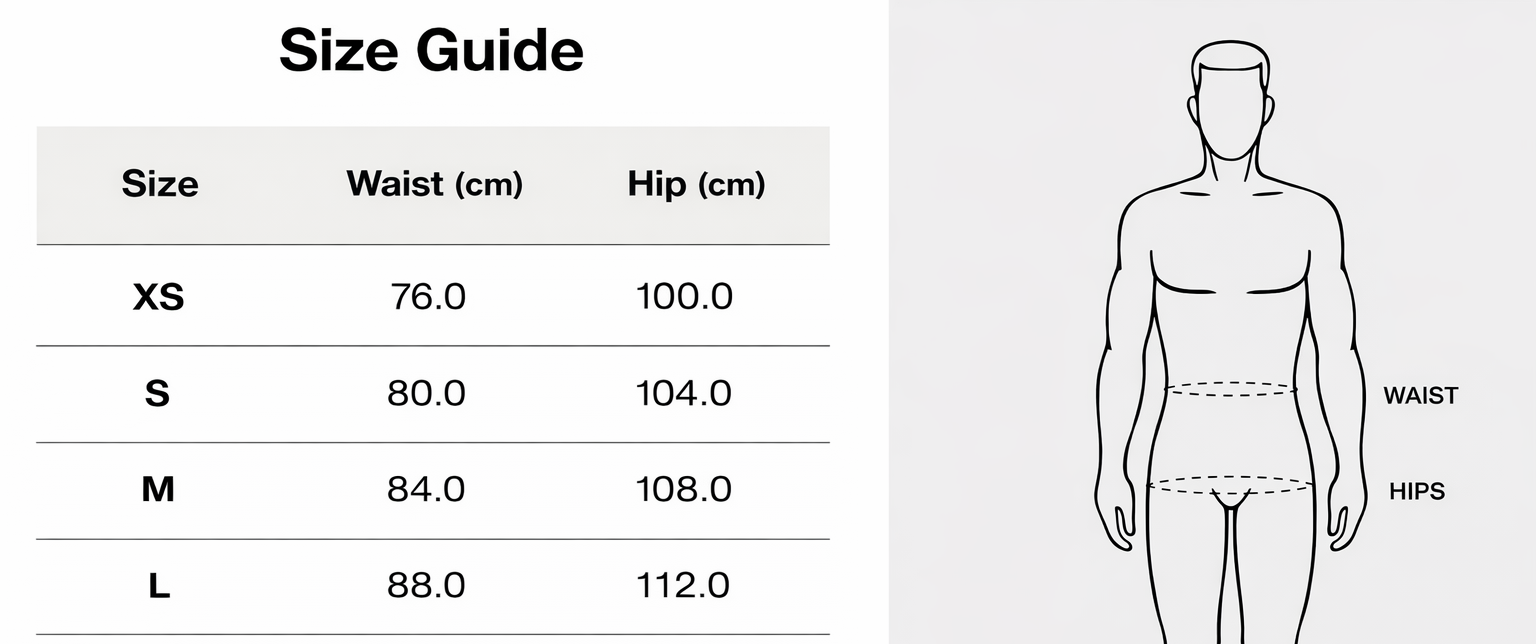The image size is (1536, 644).
Task: Click the Size Guide heading
Action: tap(431, 51)
